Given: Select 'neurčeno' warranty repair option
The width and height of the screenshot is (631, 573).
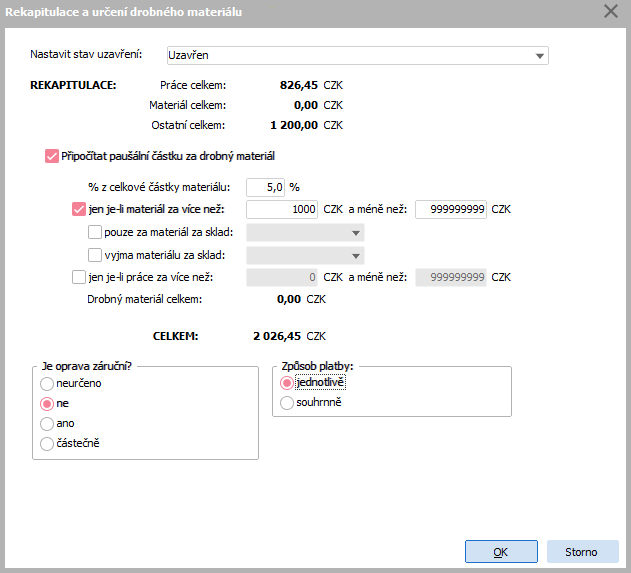Looking at the screenshot, I should [46, 383].
